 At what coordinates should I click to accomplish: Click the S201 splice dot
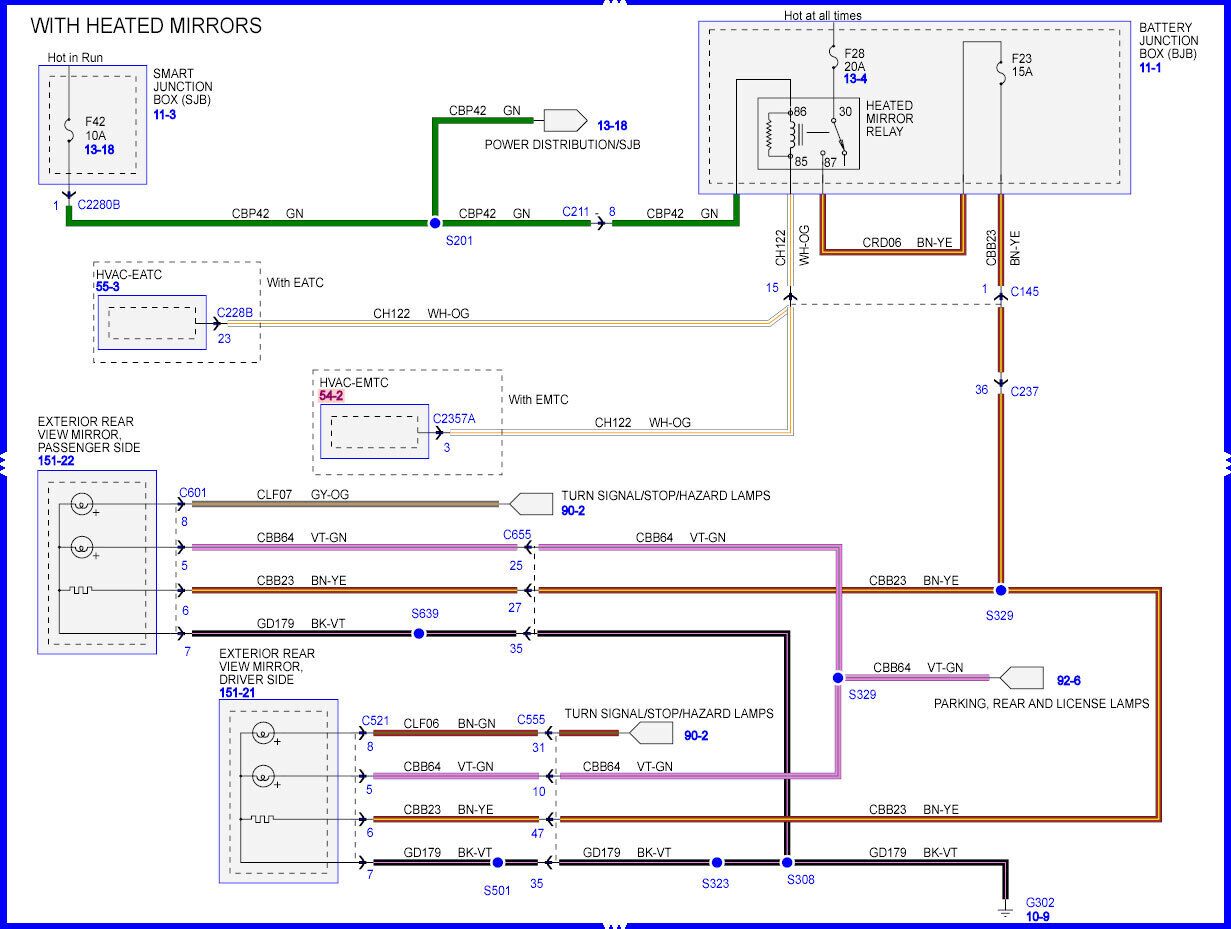click(x=435, y=222)
